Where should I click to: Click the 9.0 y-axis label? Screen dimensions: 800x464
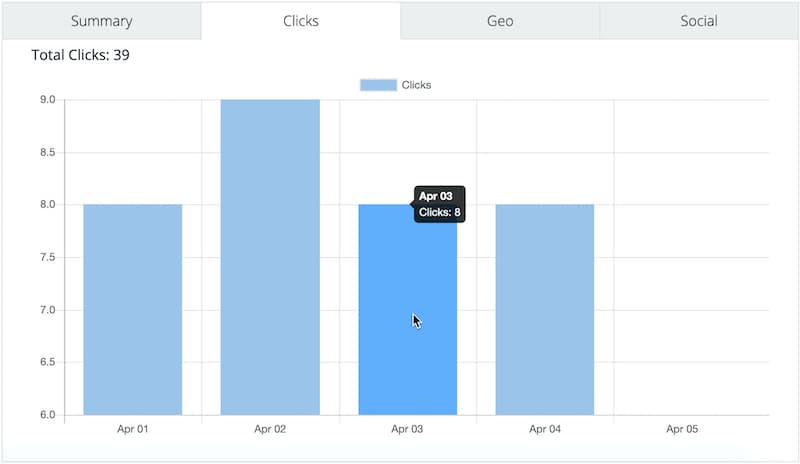(48, 100)
